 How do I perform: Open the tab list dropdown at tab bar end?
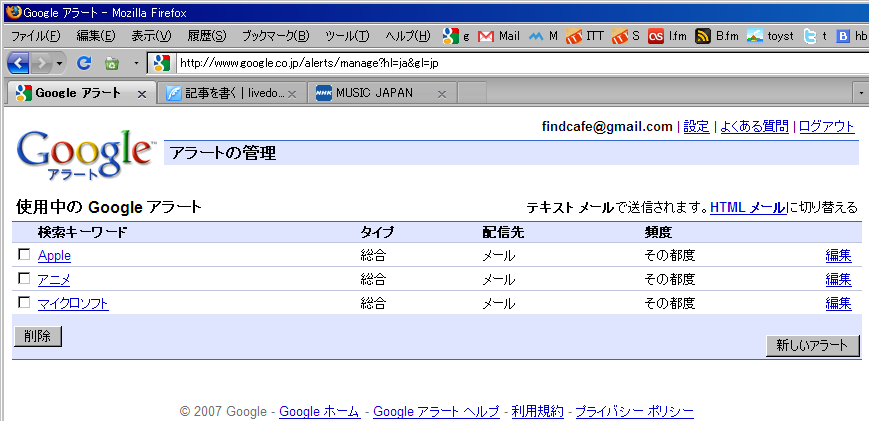tap(861, 93)
